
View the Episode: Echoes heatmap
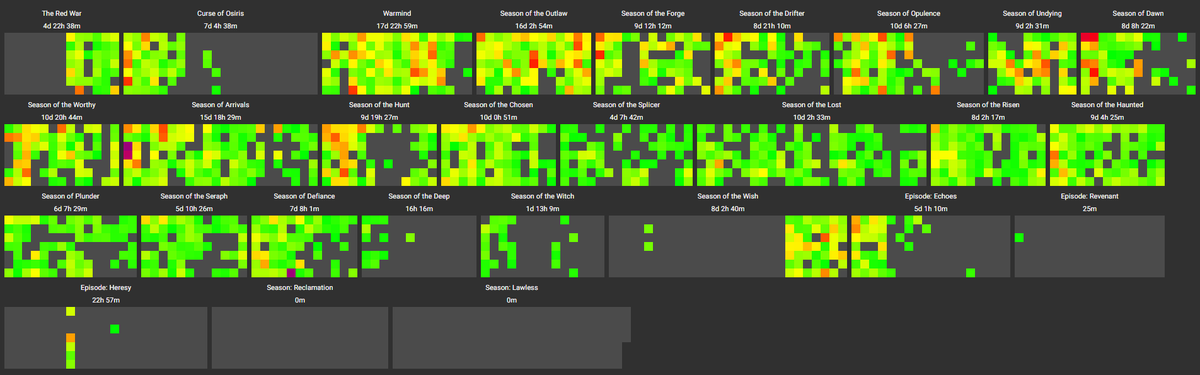931,247
